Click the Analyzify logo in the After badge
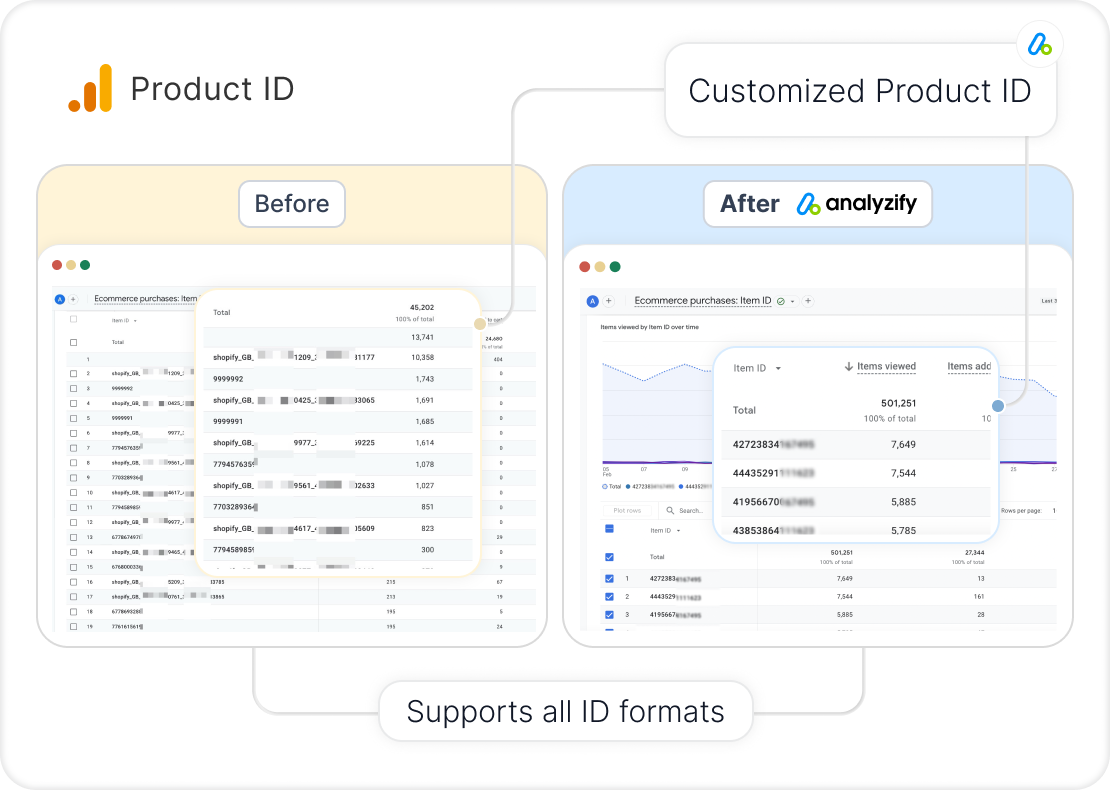Viewport: 1110px width, 790px height. [857, 204]
